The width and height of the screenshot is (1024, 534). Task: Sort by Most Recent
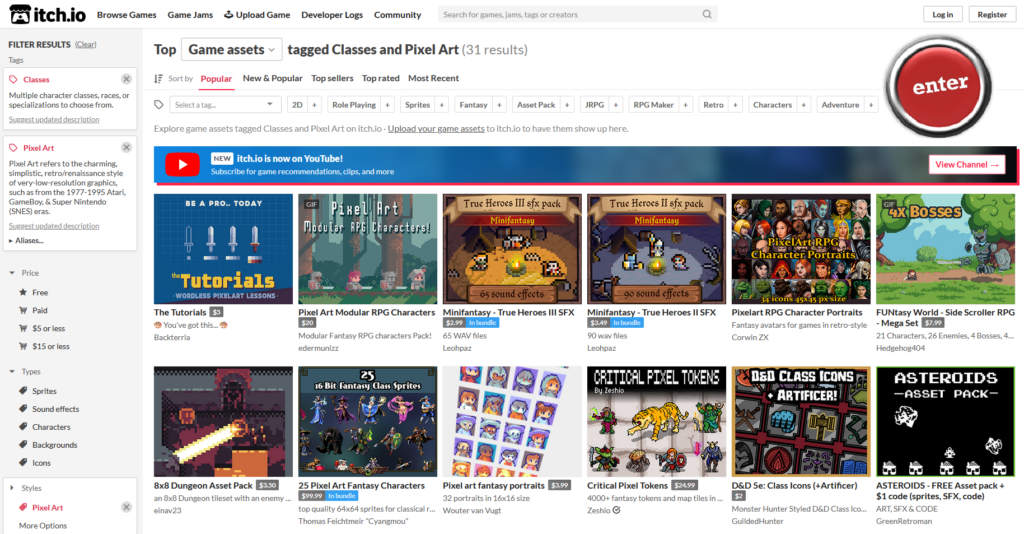pos(434,78)
